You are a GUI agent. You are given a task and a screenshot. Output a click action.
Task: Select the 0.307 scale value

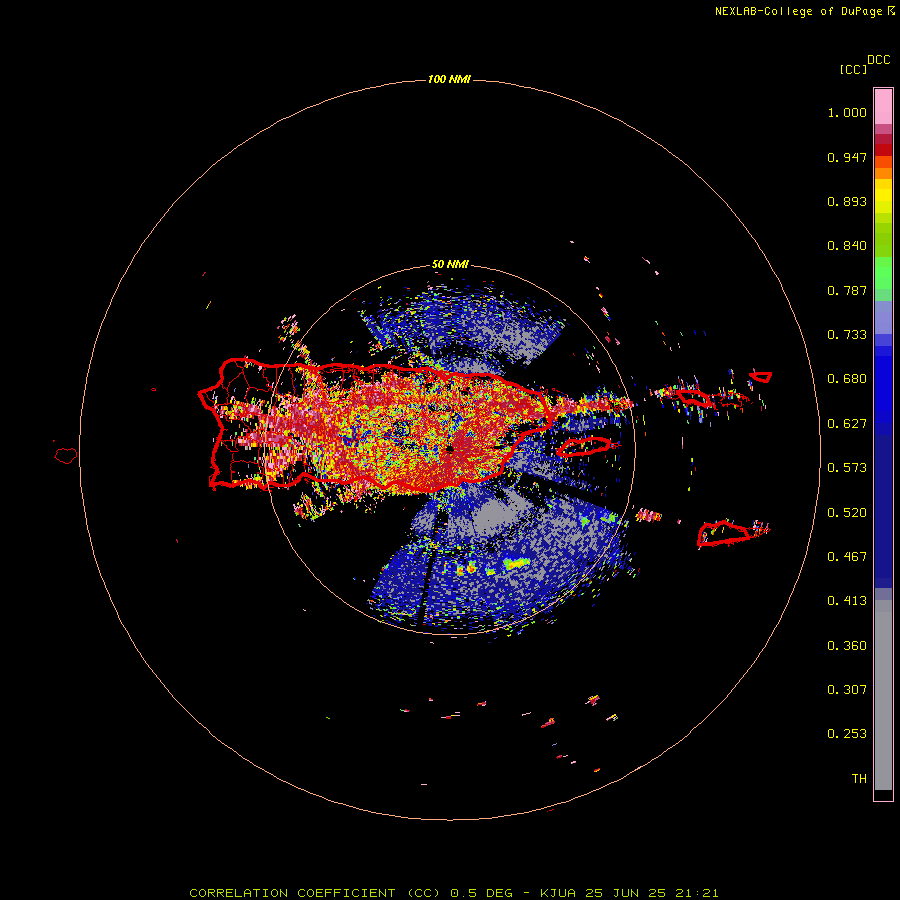pyautogui.click(x=847, y=690)
